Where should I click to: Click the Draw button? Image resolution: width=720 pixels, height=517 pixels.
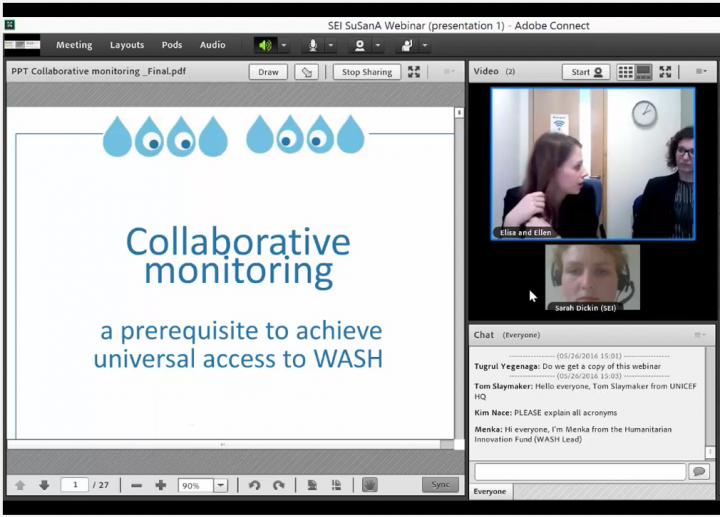click(x=268, y=72)
